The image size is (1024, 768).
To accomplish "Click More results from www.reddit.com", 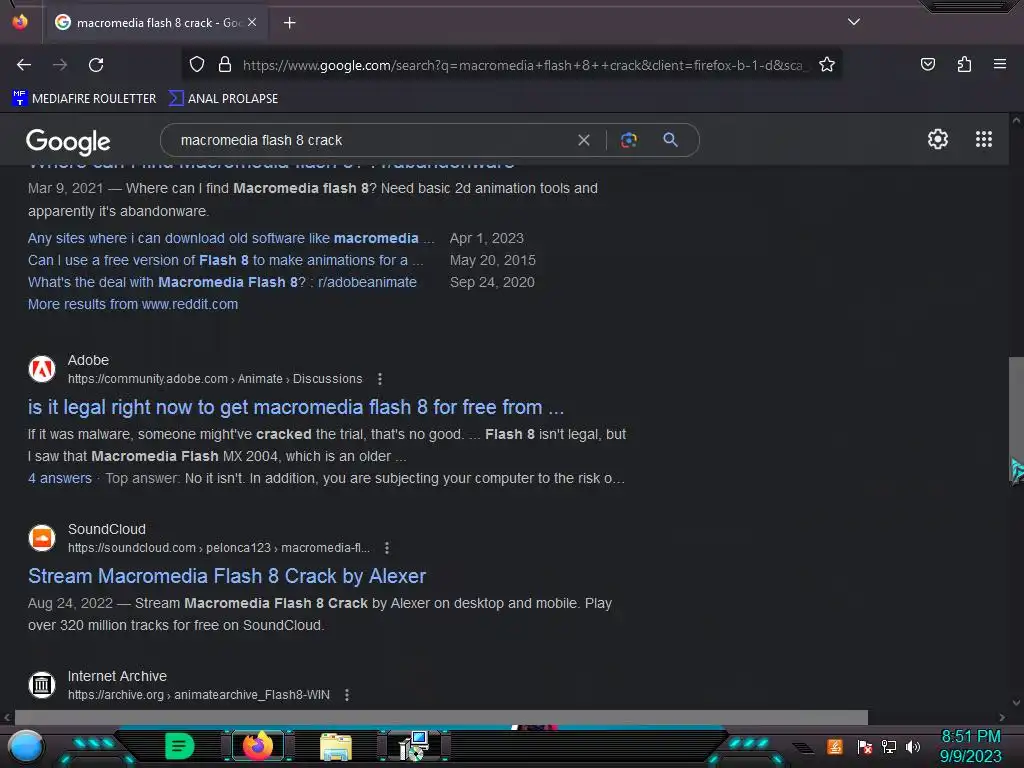I will (133, 304).
